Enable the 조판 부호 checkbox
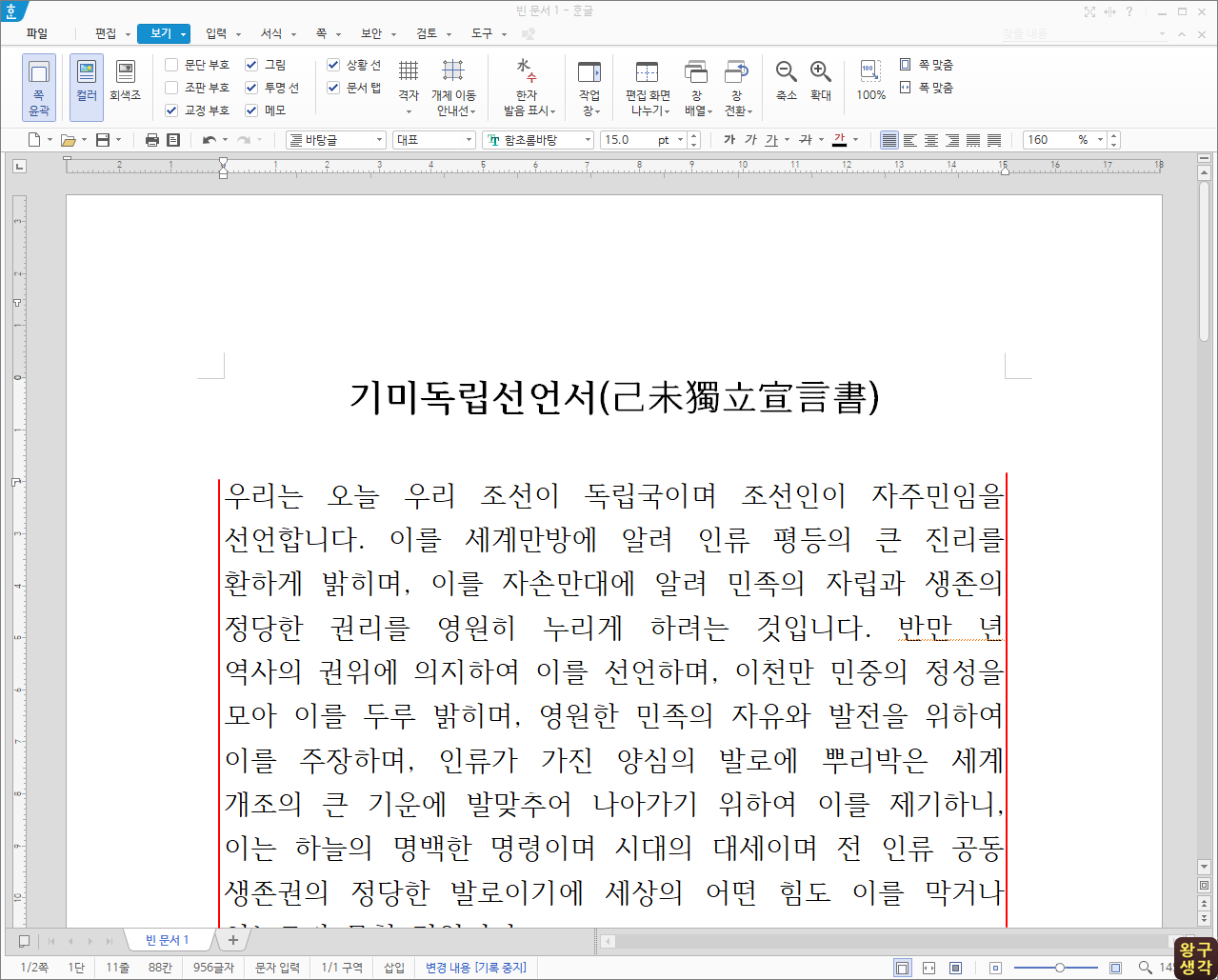The image size is (1218, 980). pos(171,88)
